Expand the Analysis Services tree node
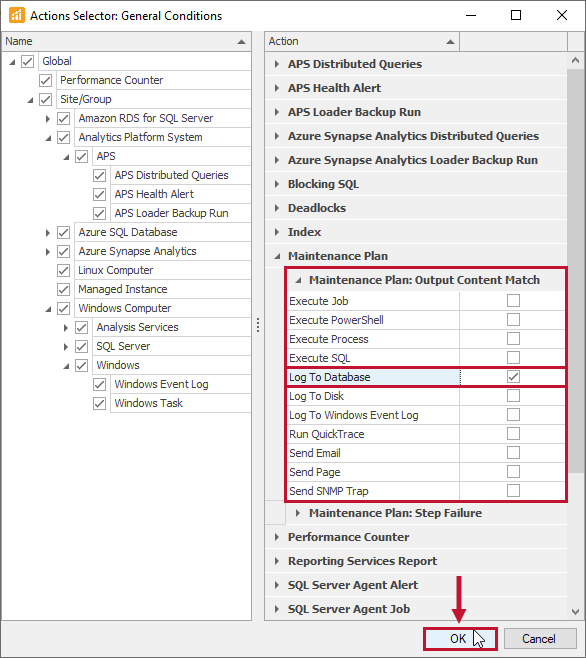 (x=66, y=328)
